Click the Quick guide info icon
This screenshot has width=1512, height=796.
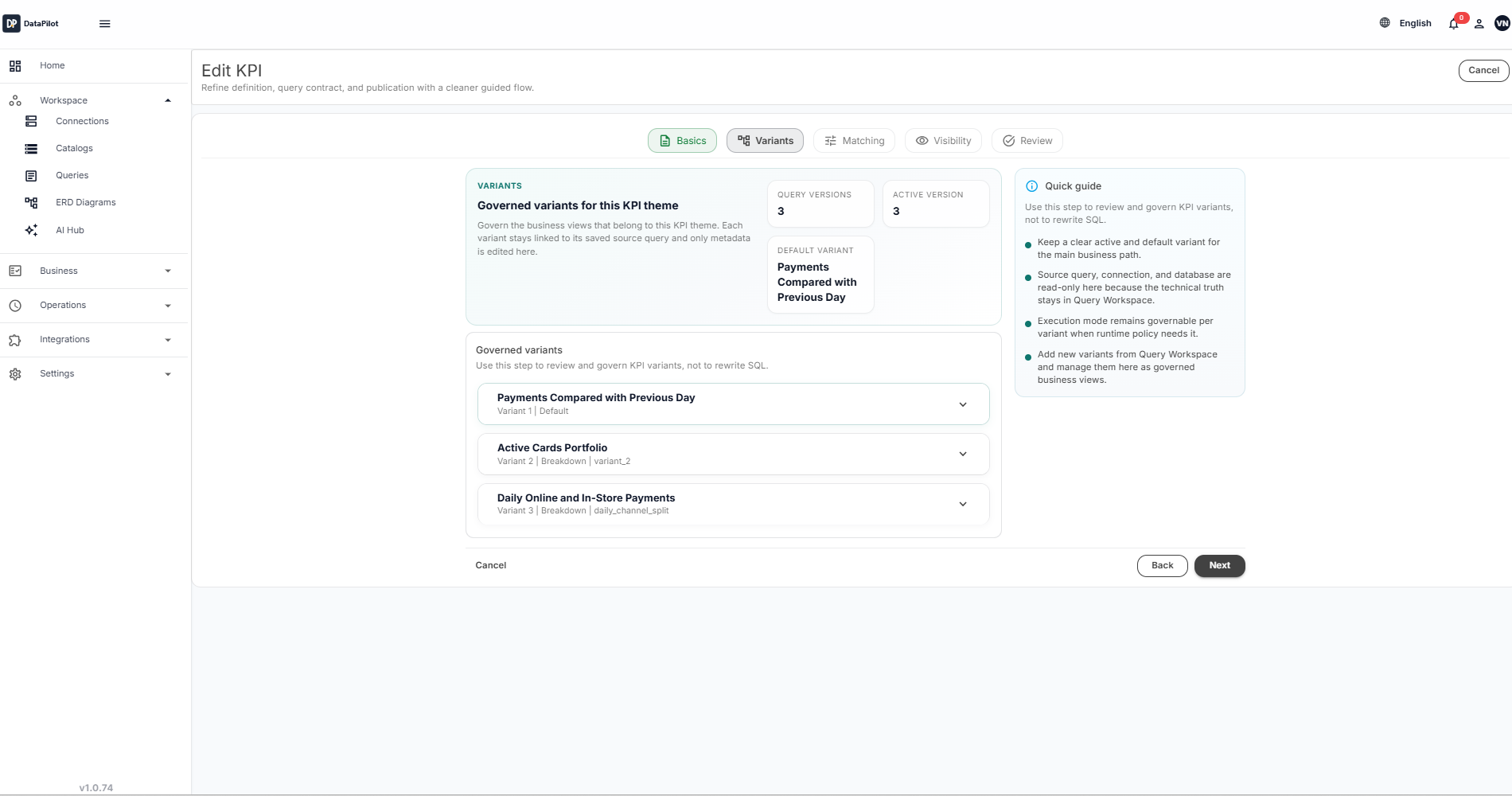point(1032,185)
